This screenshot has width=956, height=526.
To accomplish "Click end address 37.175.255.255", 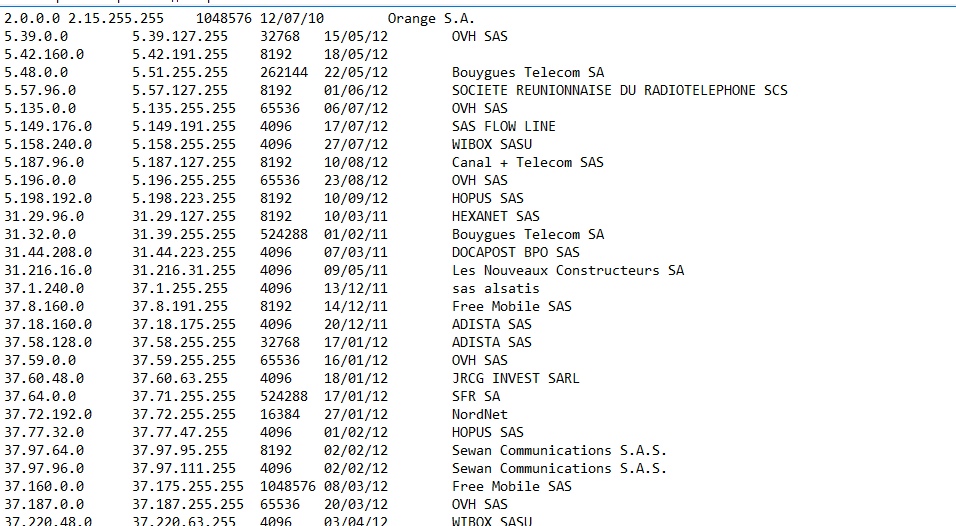I will (x=188, y=486).
